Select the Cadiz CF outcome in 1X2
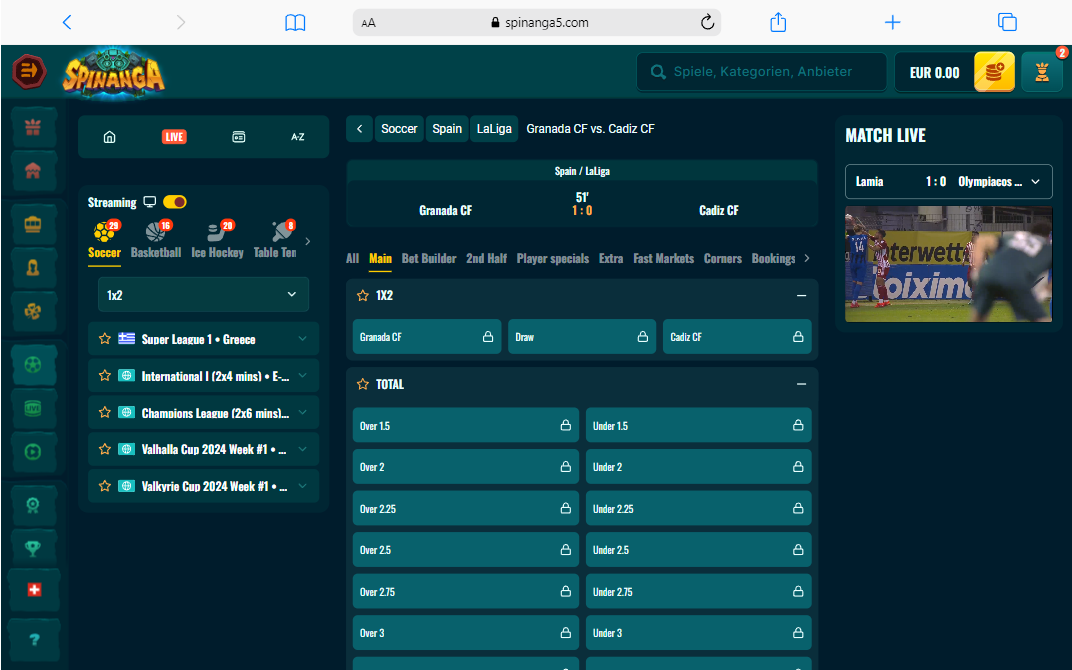Image resolution: width=1072 pixels, height=670 pixels. [x=737, y=336]
